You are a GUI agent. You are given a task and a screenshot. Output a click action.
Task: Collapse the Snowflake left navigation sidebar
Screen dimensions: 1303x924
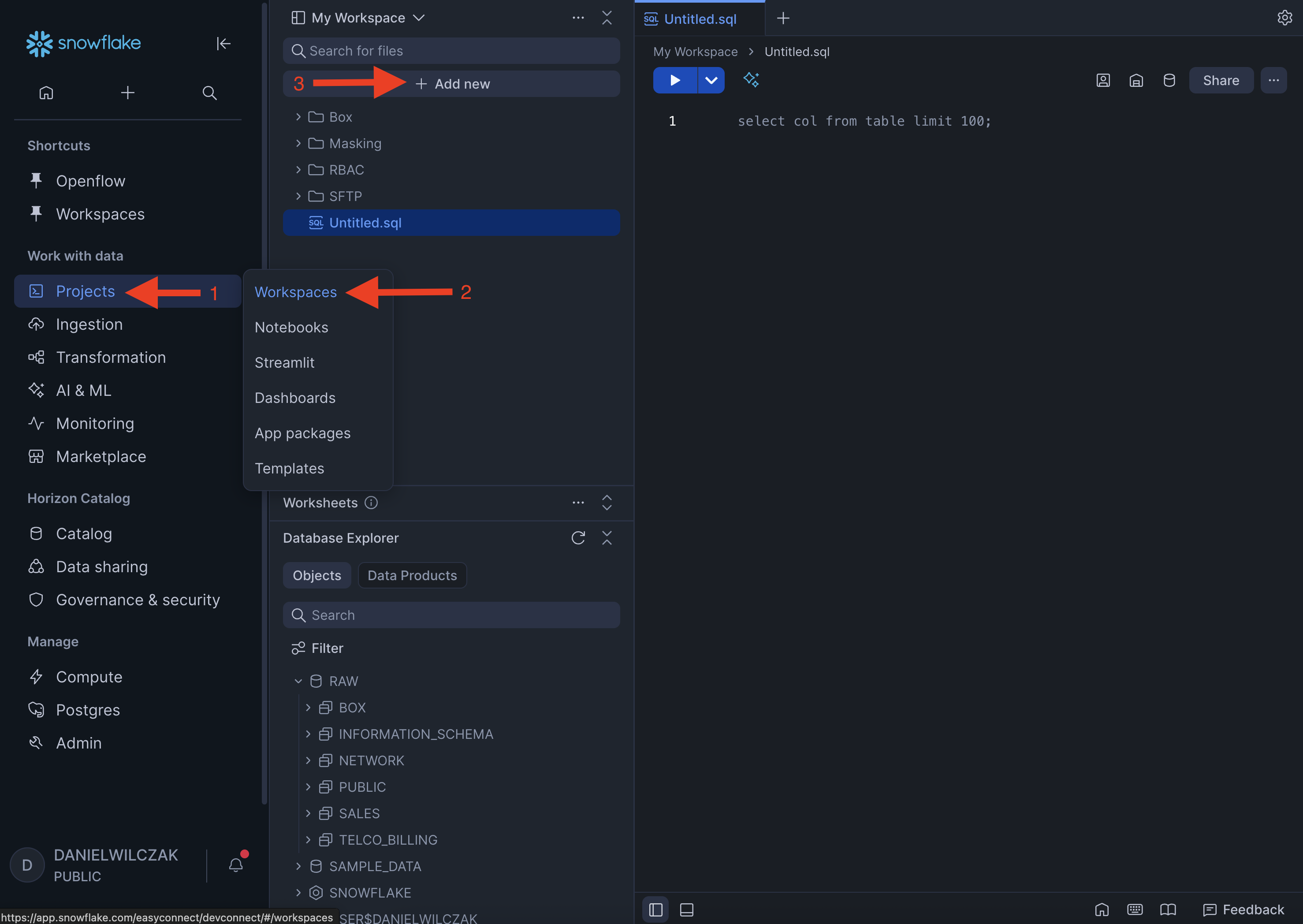pos(223,44)
